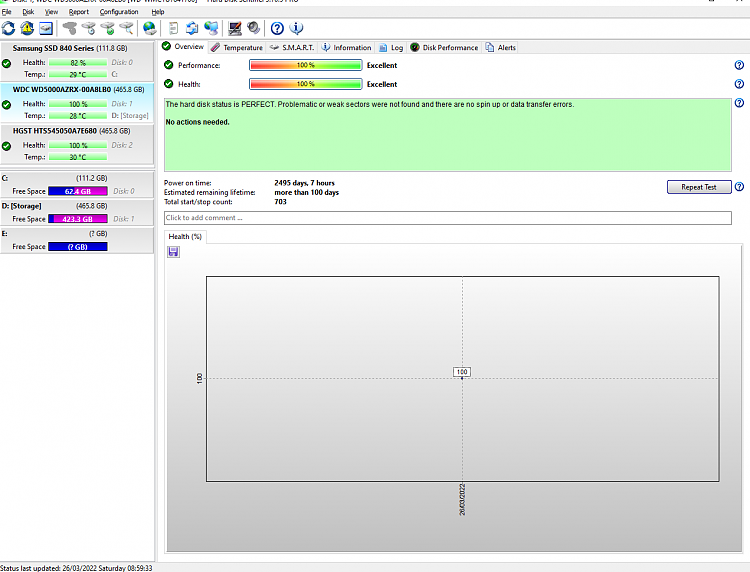Click the monitor icon in the toolbar
This screenshot has height=572, width=750.
click(x=235, y=28)
